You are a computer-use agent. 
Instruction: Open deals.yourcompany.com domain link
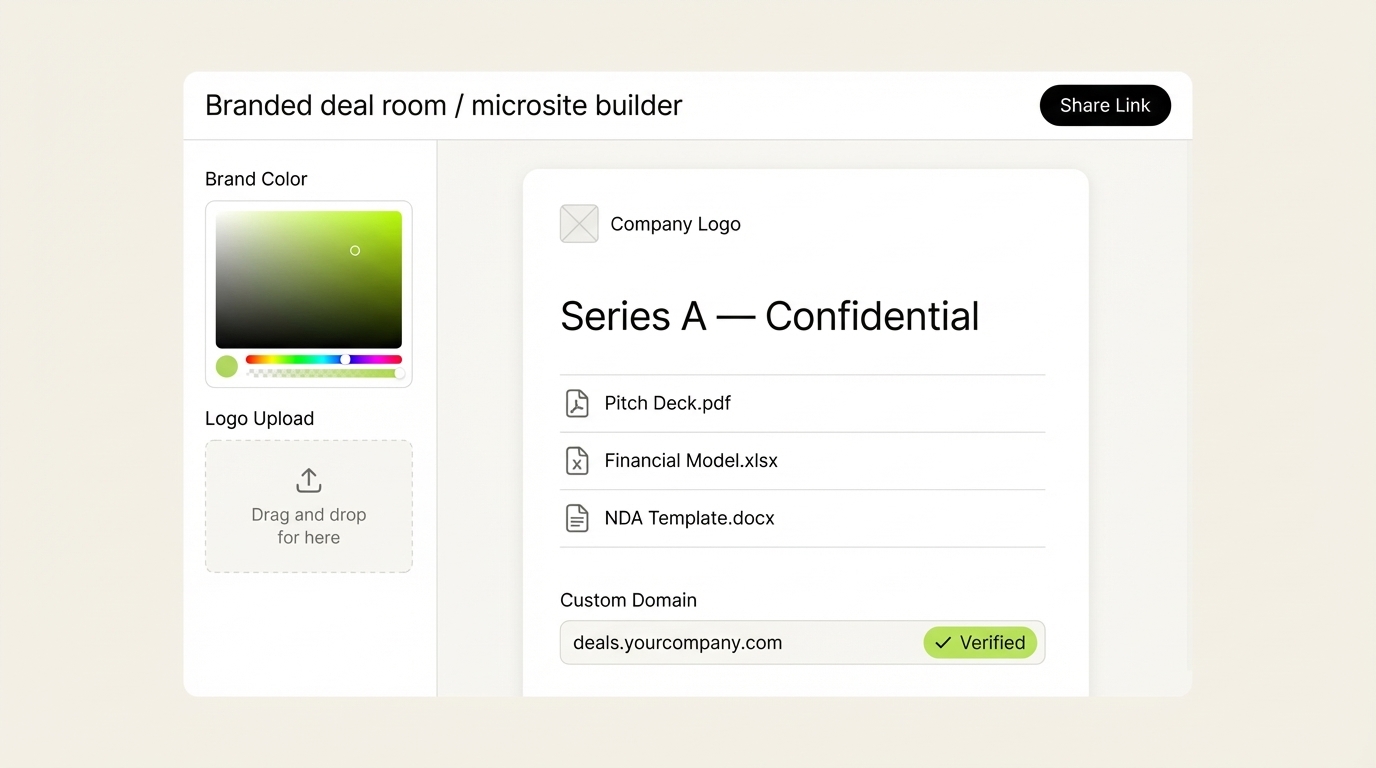point(676,643)
